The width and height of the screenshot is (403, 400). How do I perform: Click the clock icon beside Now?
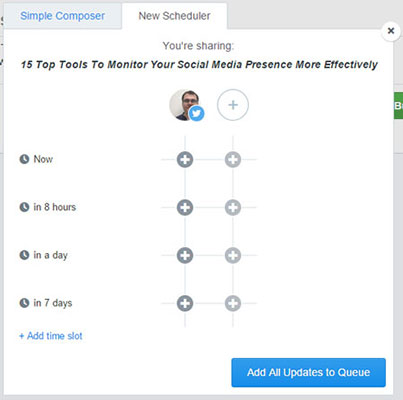pos(24,159)
